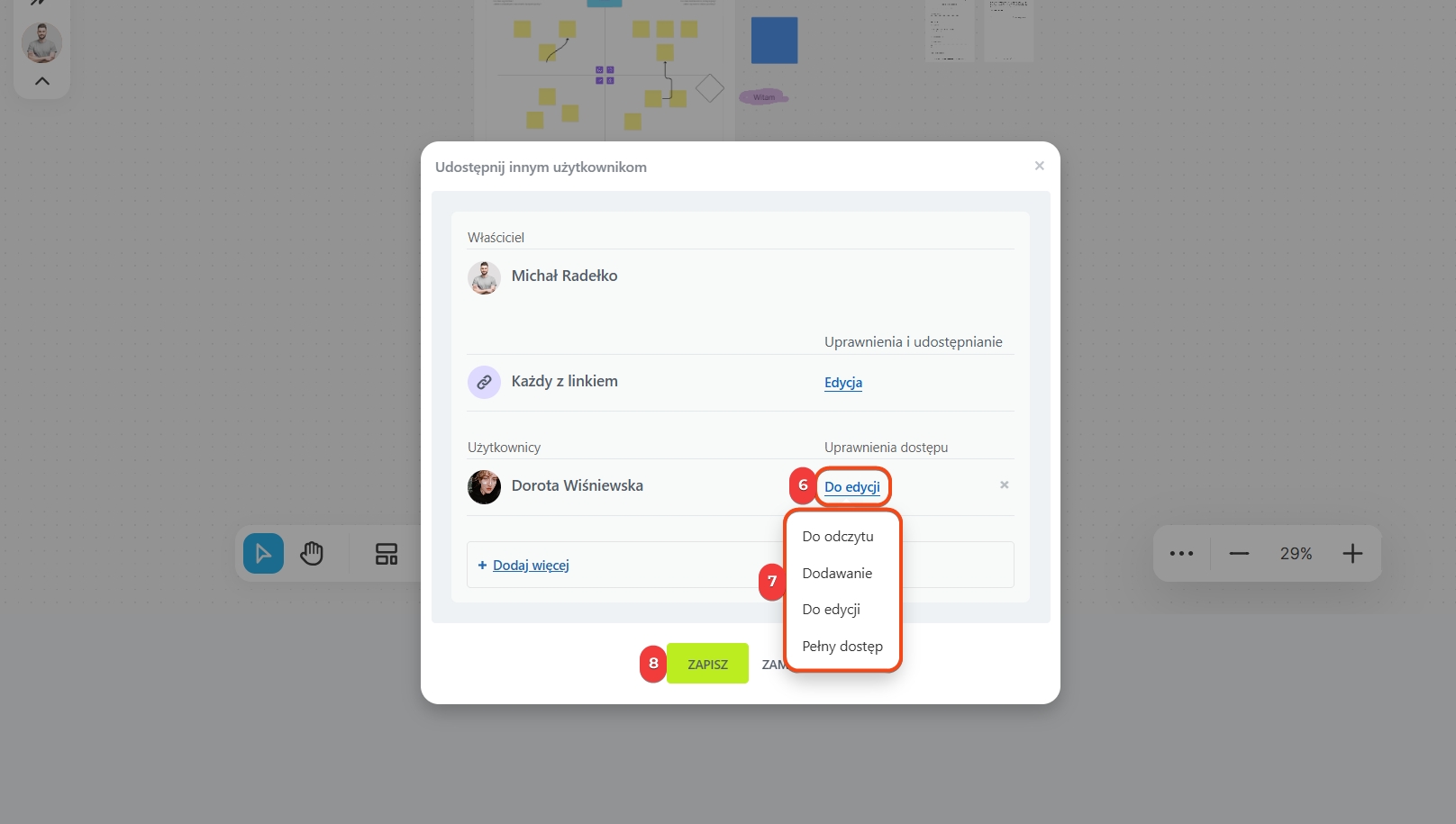The height and width of the screenshot is (824, 1456).
Task: Open the Do edycji dropdown for Dorota
Action: [852, 486]
